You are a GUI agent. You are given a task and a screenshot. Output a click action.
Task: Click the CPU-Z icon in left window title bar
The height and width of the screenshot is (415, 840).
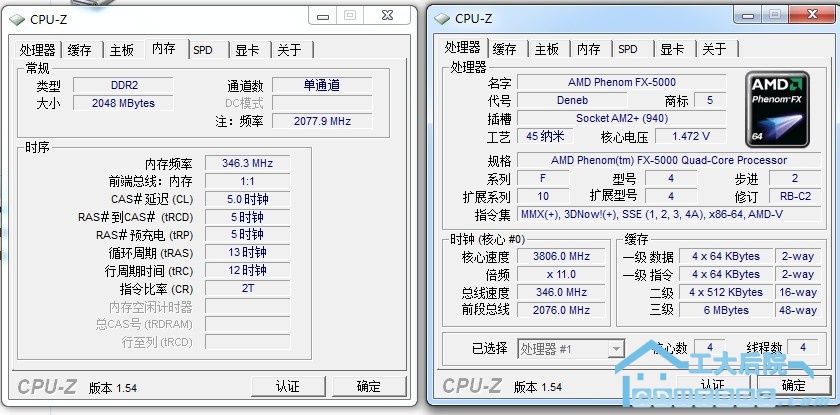[17, 20]
